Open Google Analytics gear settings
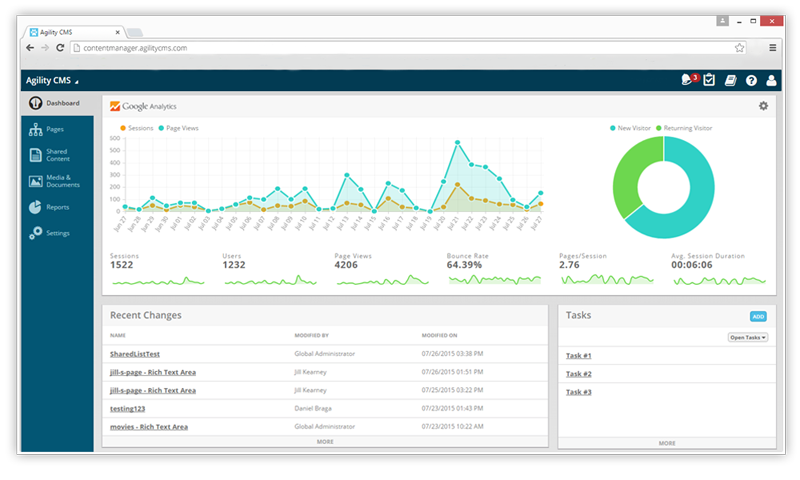Screen dimensions: 800x480 (x=763, y=106)
